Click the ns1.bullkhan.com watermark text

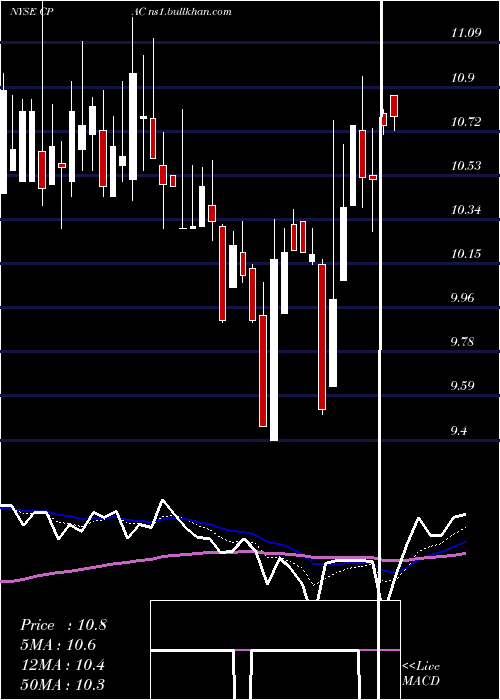188,12
